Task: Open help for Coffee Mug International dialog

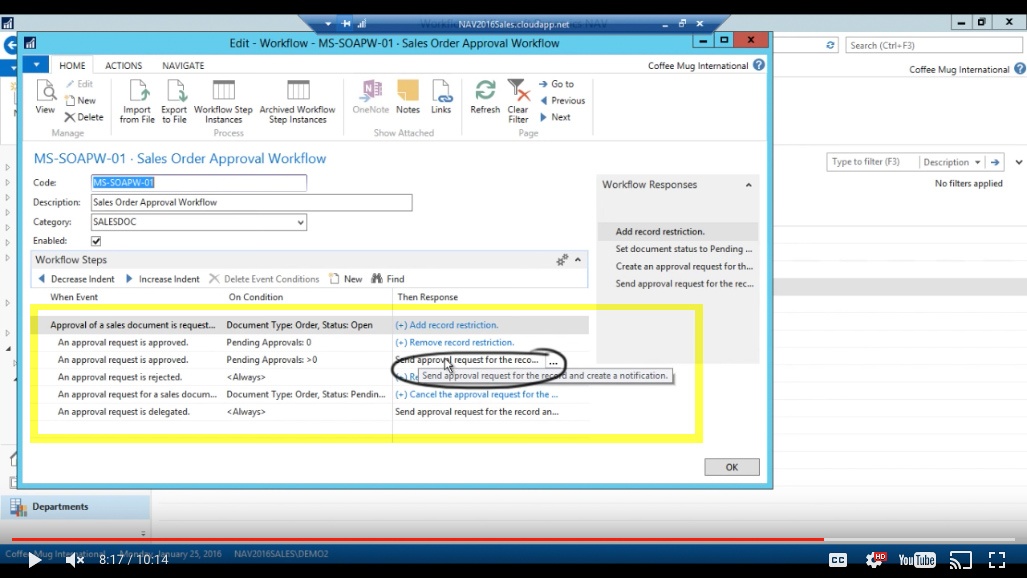Action: [758, 65]
